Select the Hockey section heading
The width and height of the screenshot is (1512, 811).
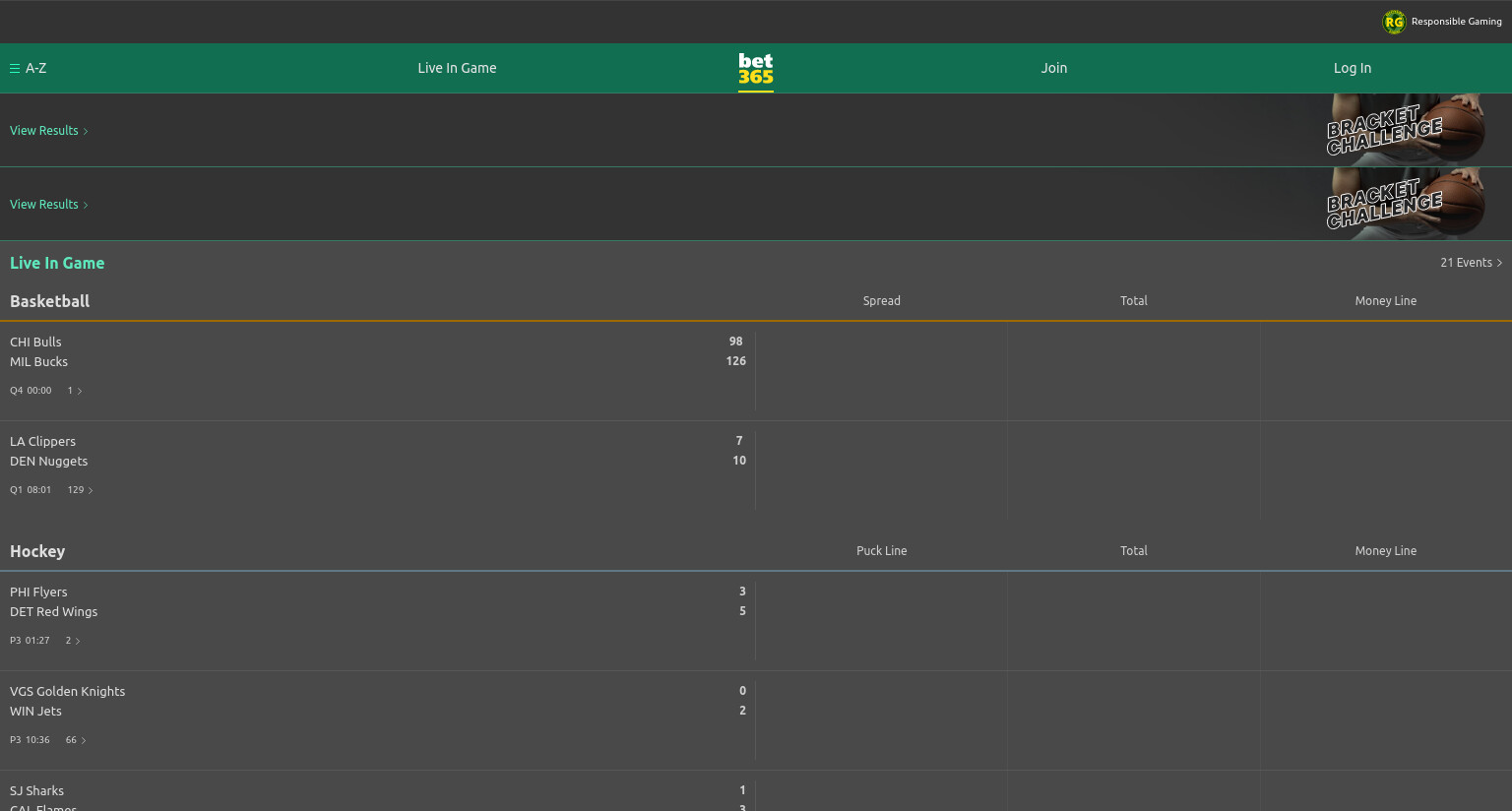37,551
